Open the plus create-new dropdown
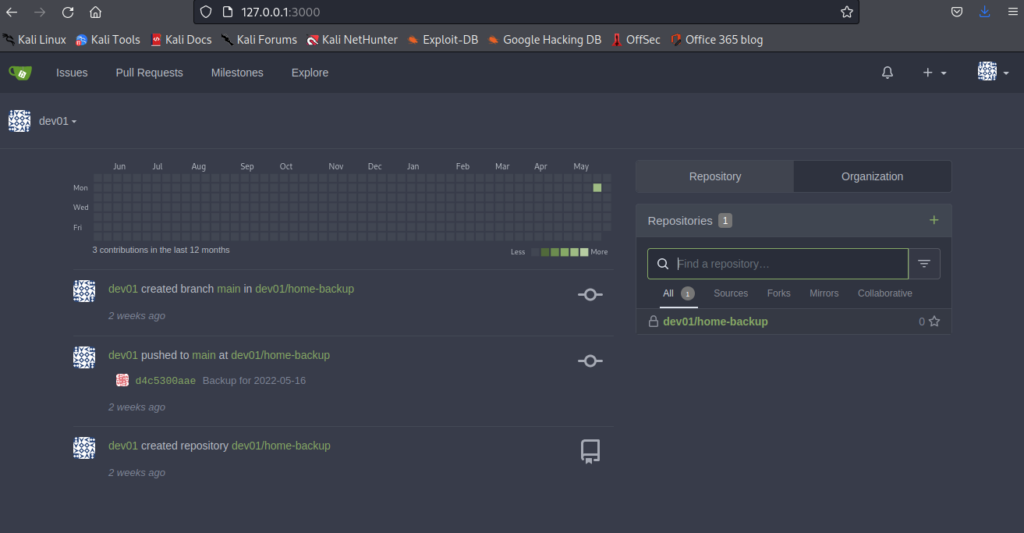This screenshot has width=1024, height=533. 934,73
